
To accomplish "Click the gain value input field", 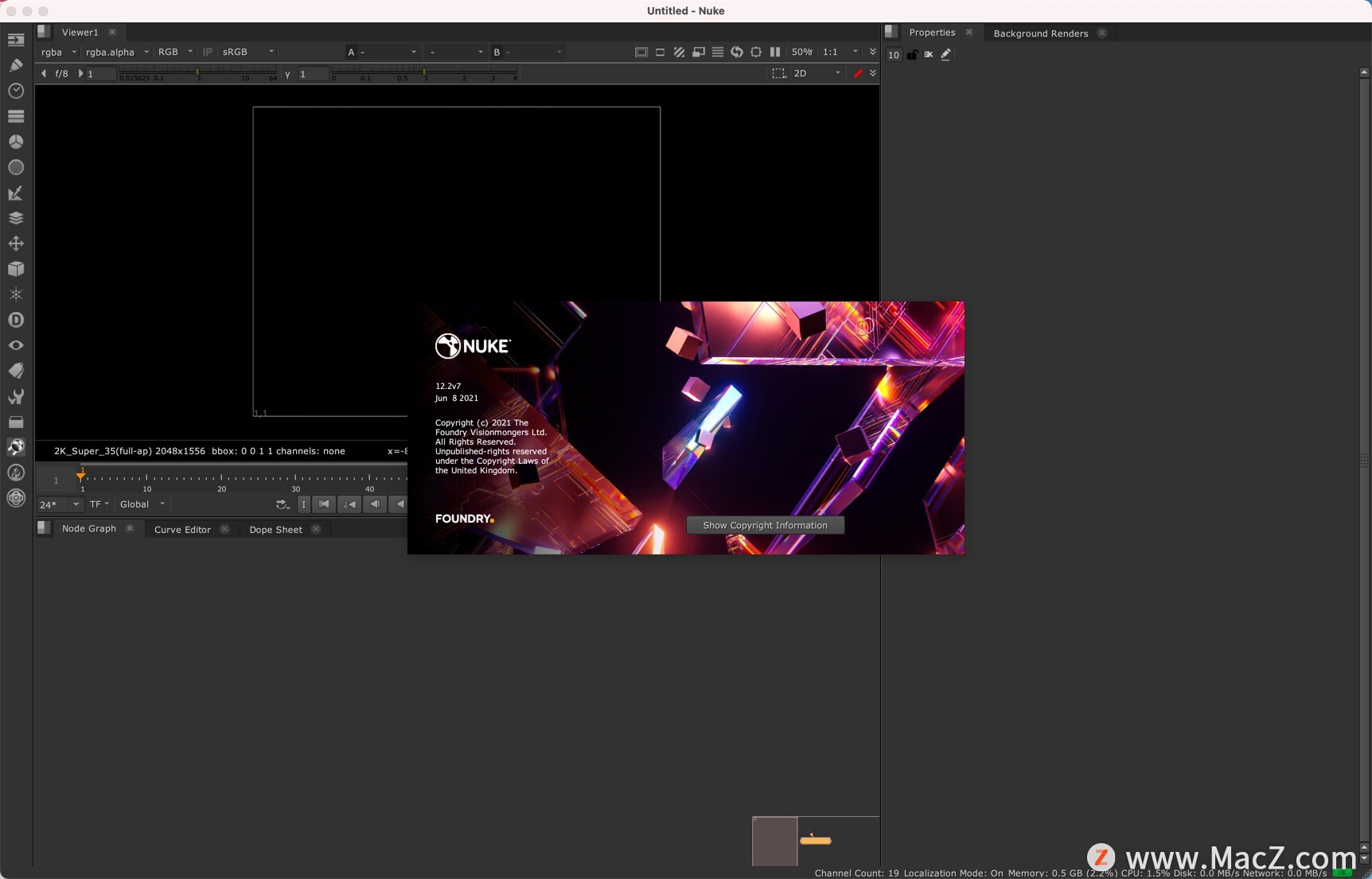I will click(x=101, y=74).
